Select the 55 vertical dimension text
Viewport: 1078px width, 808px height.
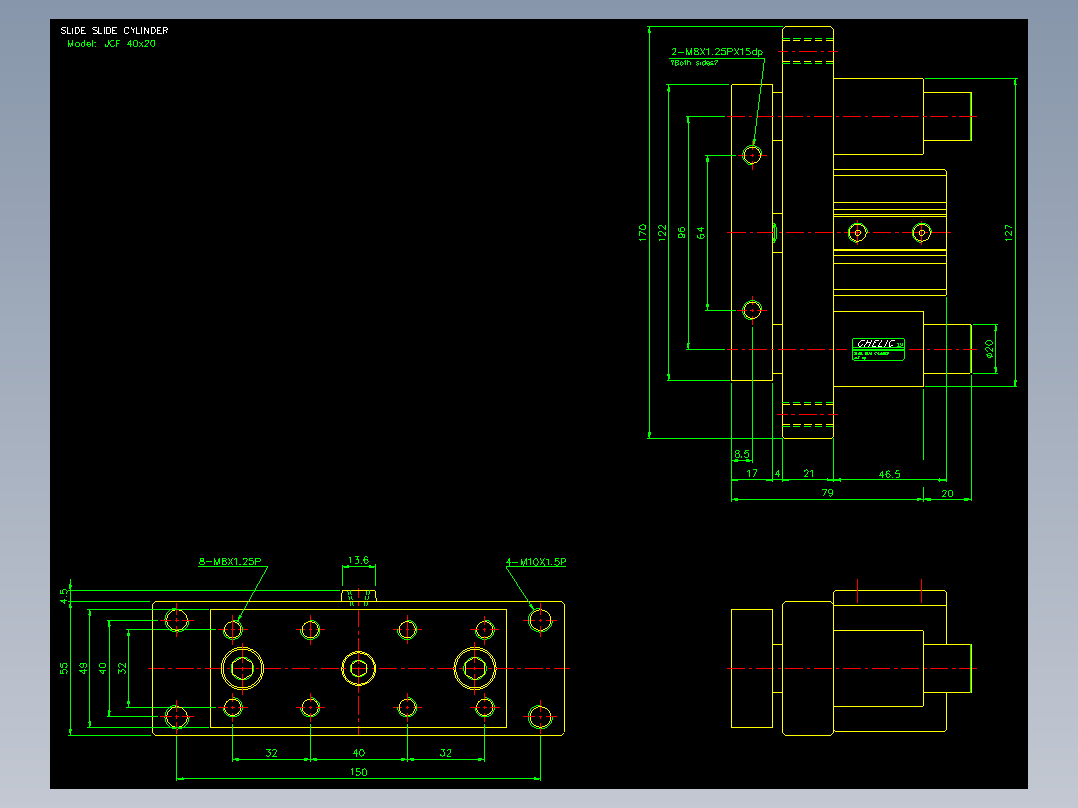pyautogui.click(x=64, y=668)
